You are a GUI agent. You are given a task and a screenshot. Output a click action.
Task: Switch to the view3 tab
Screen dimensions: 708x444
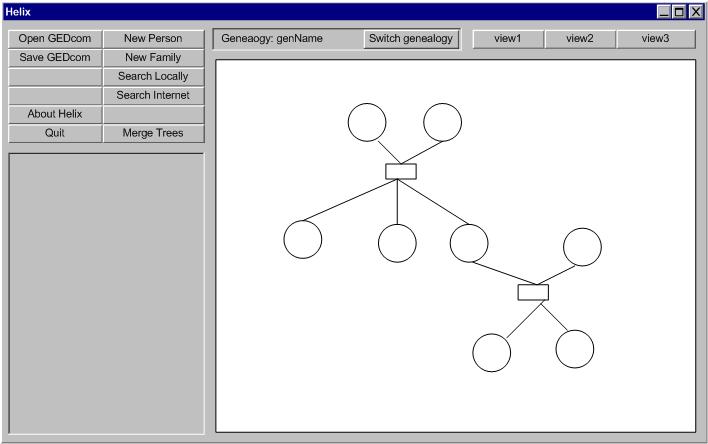coord(655,38)
